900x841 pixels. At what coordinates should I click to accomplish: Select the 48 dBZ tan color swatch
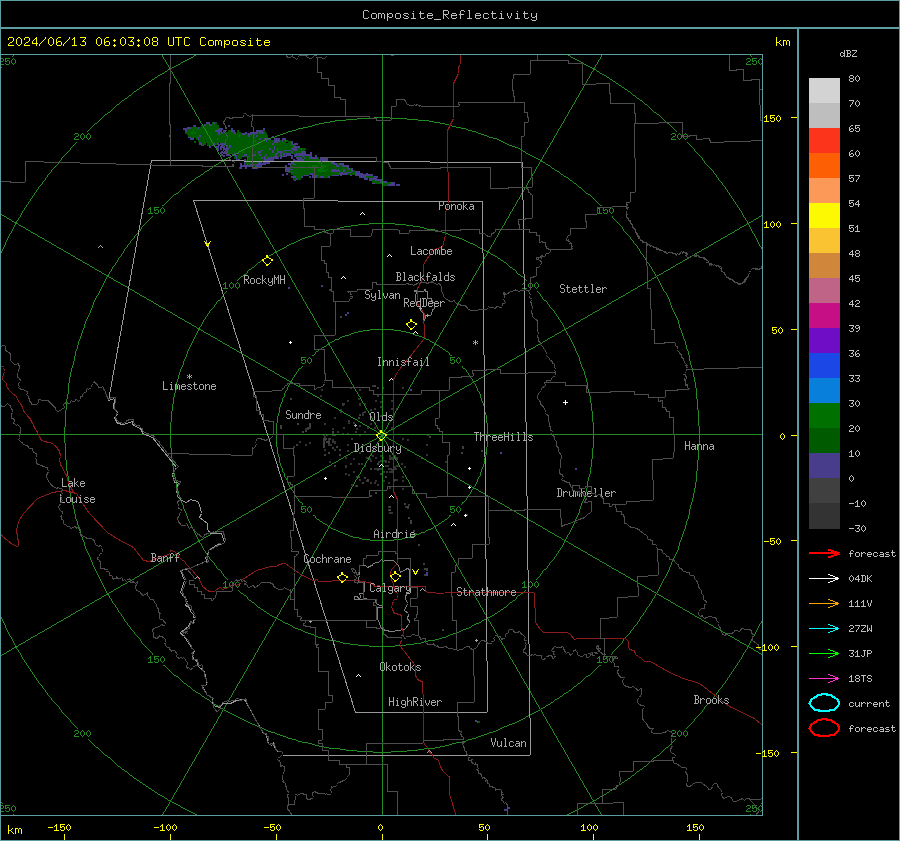click(824, 265)
